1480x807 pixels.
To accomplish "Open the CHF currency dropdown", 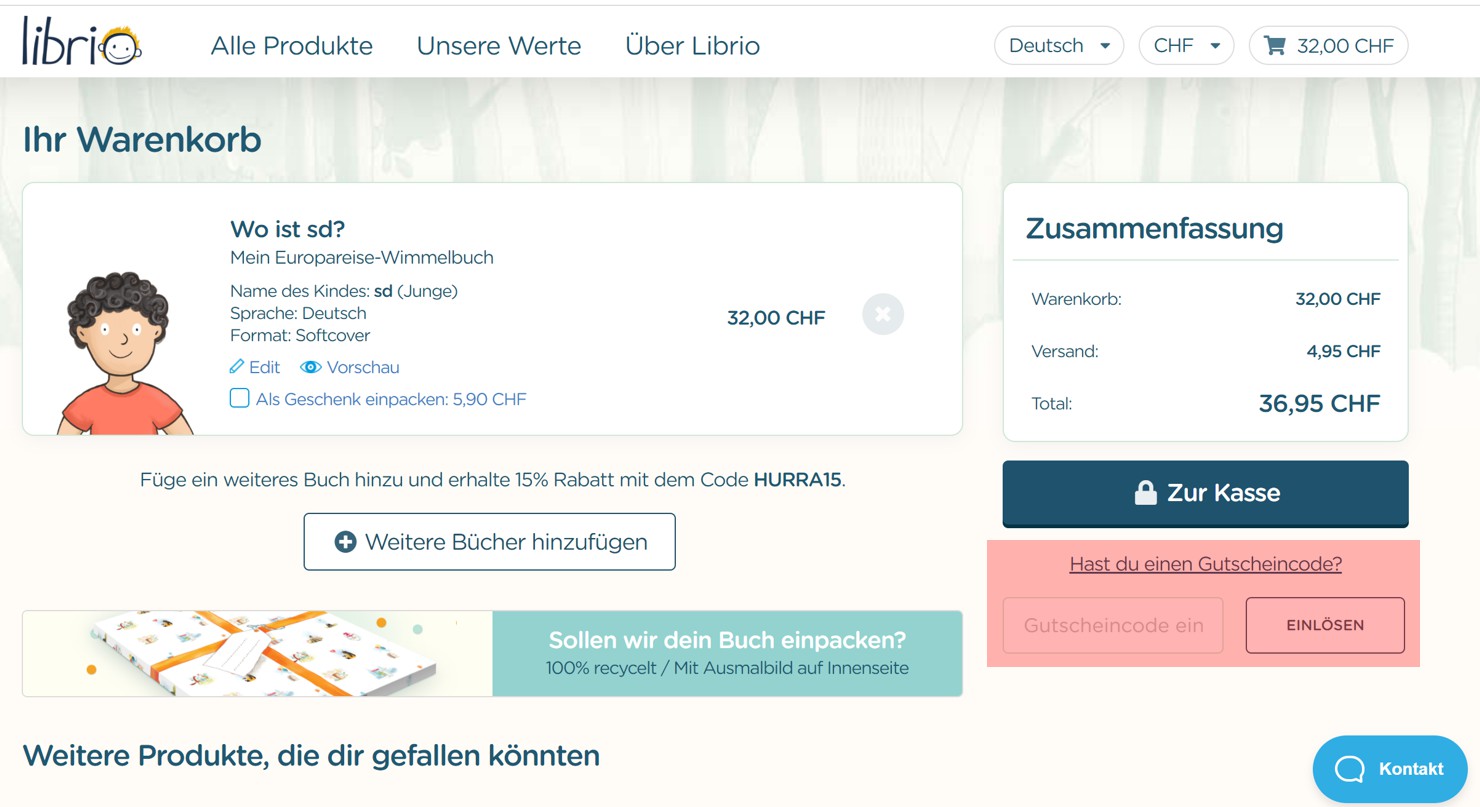I will tap(1186, 46).
